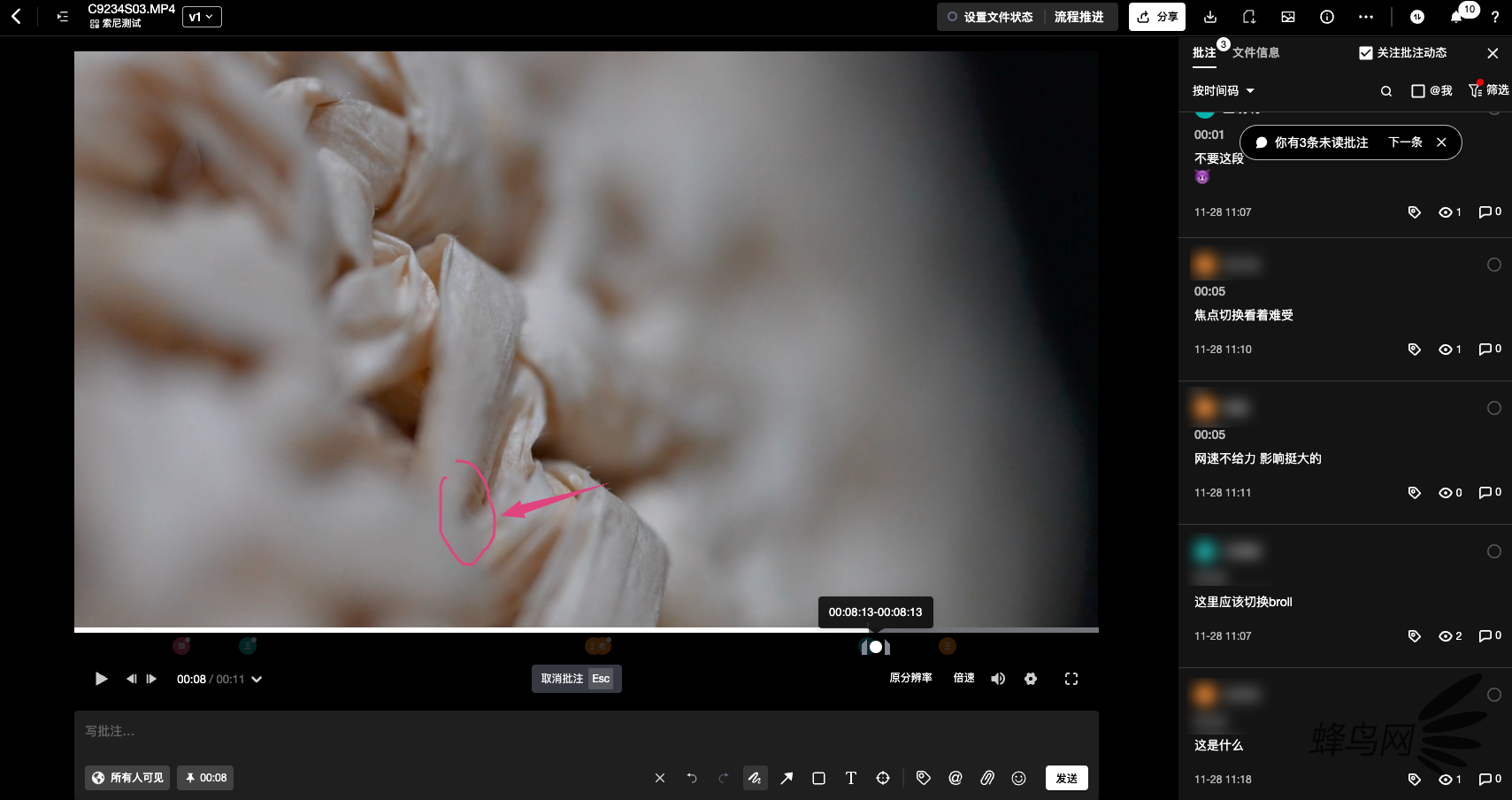Click the 分享 share button
This screenshot has width=1512, height=800.
coord(1156,17)
